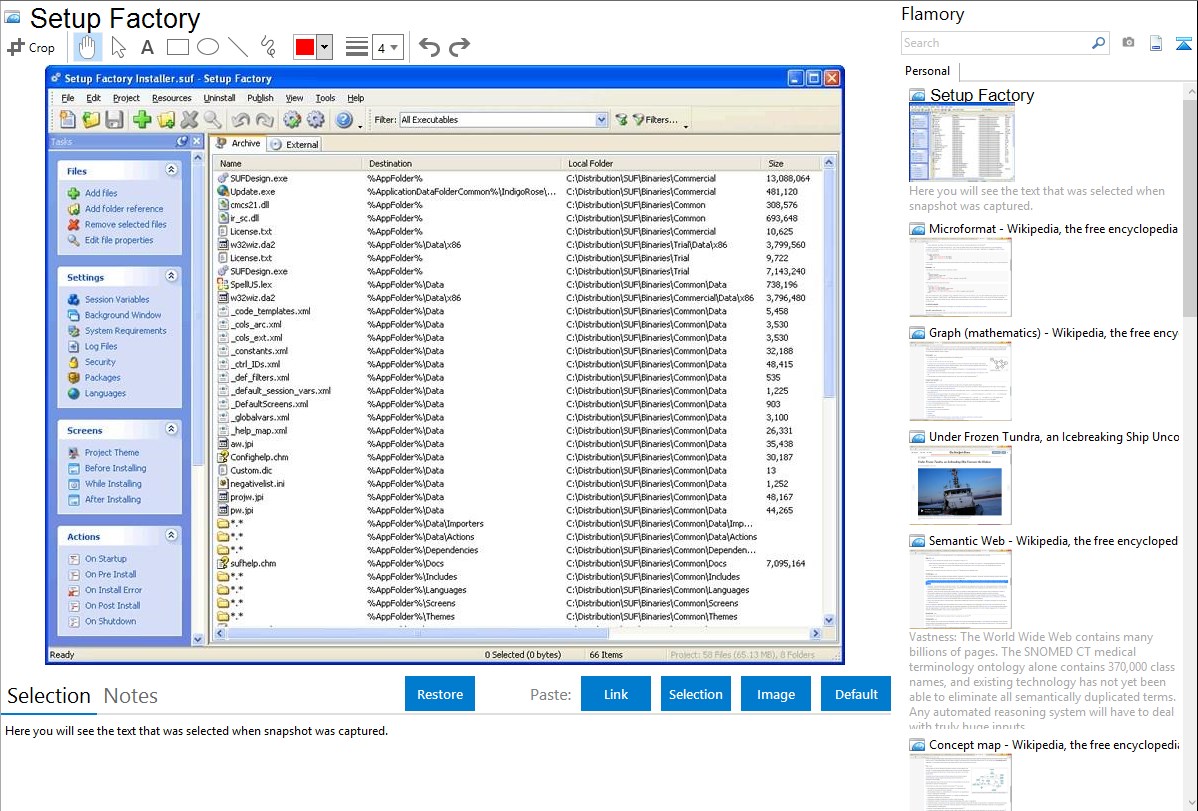Choose the text annotation tool

pos(147,47)
